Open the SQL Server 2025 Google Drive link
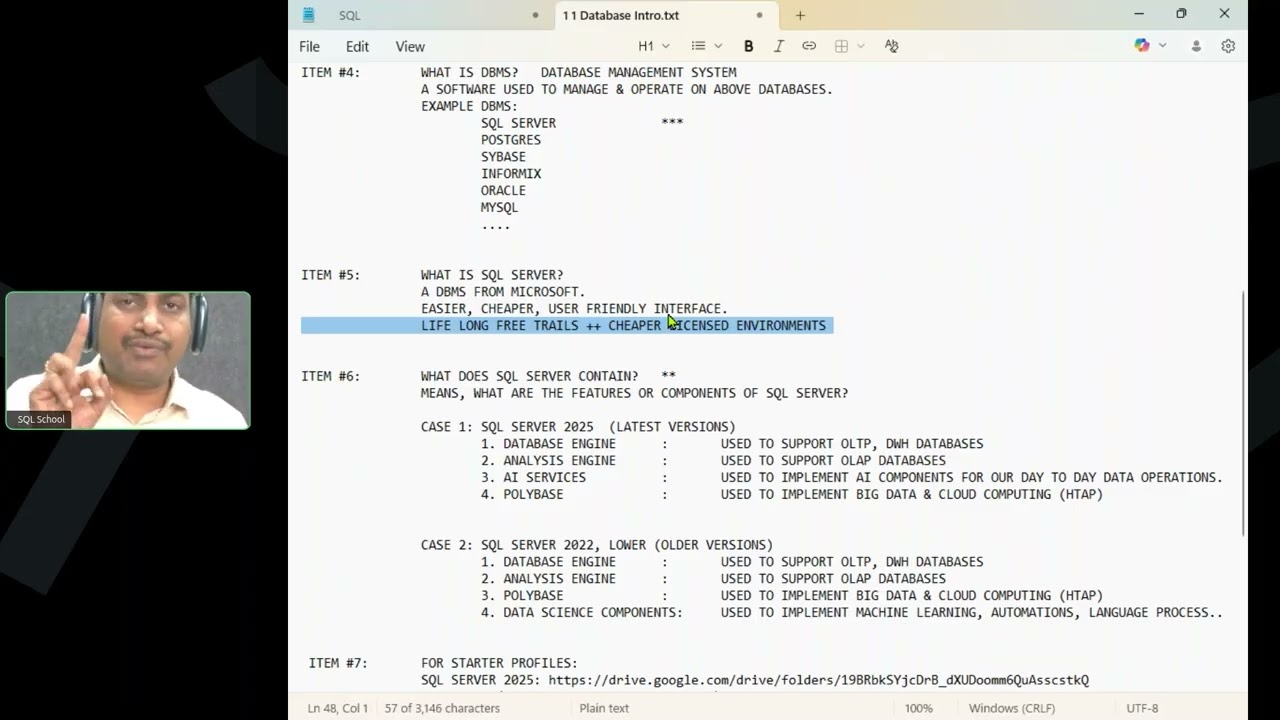The height and width of the screenshot is (720, 1280). click(818, 680)
